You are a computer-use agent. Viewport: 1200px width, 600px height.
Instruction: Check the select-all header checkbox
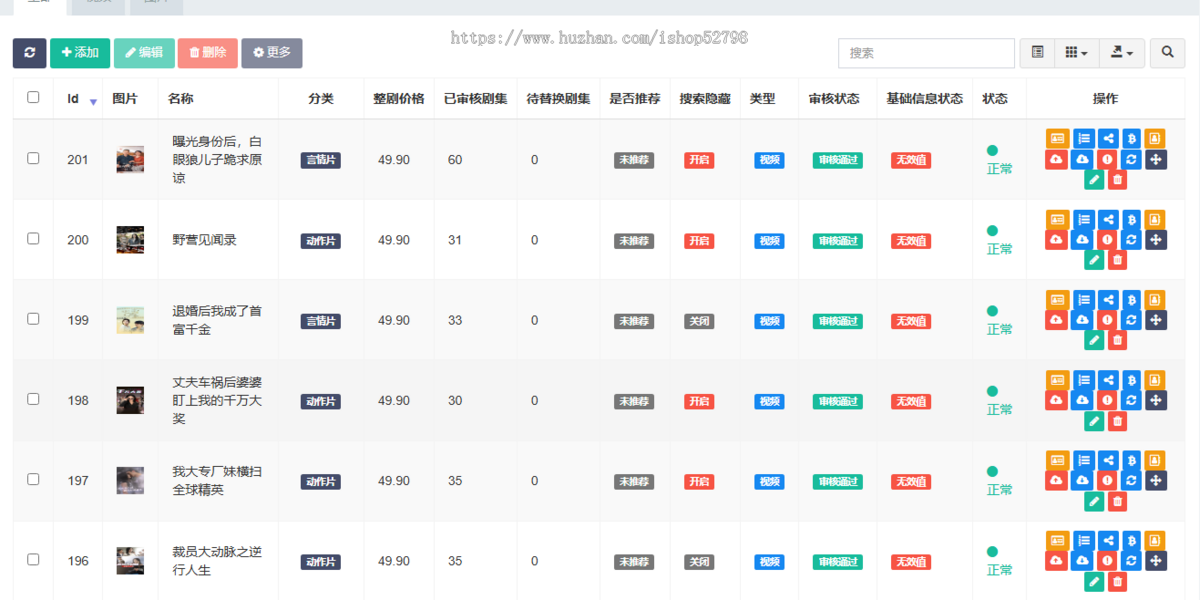pos(33,97)
